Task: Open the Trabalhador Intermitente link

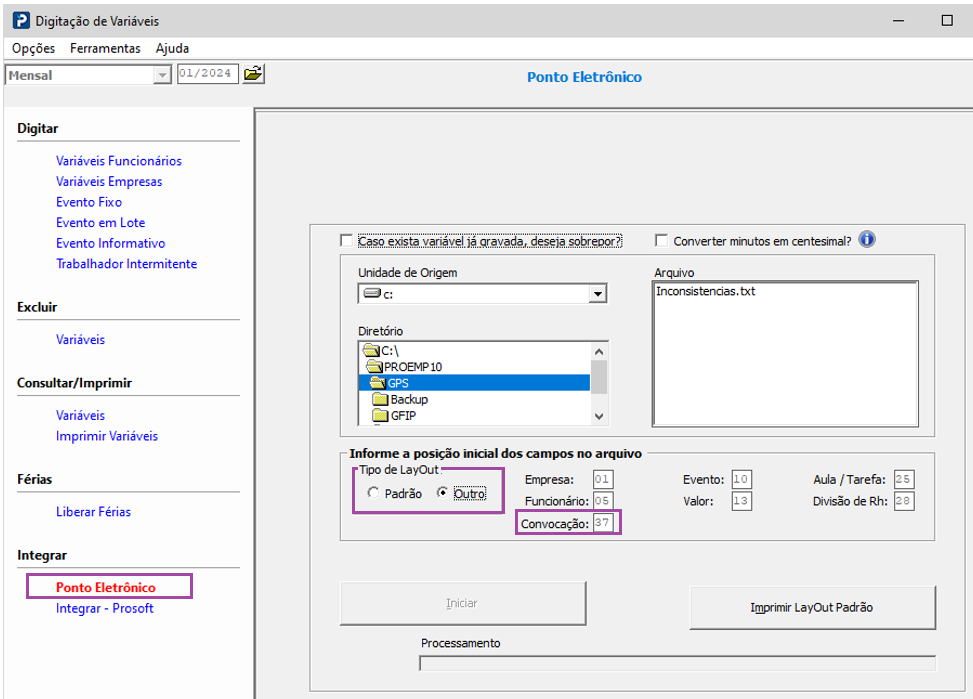Action: [127, 263]
